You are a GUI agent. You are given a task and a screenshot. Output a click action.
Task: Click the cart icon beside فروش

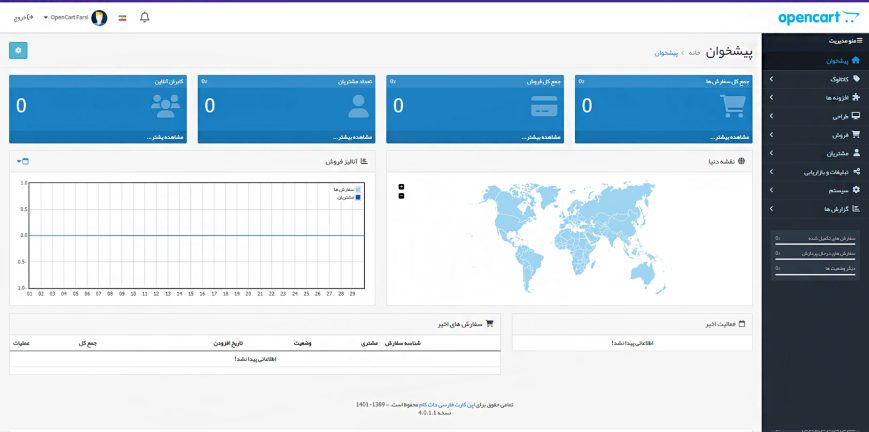pos(856,134)
